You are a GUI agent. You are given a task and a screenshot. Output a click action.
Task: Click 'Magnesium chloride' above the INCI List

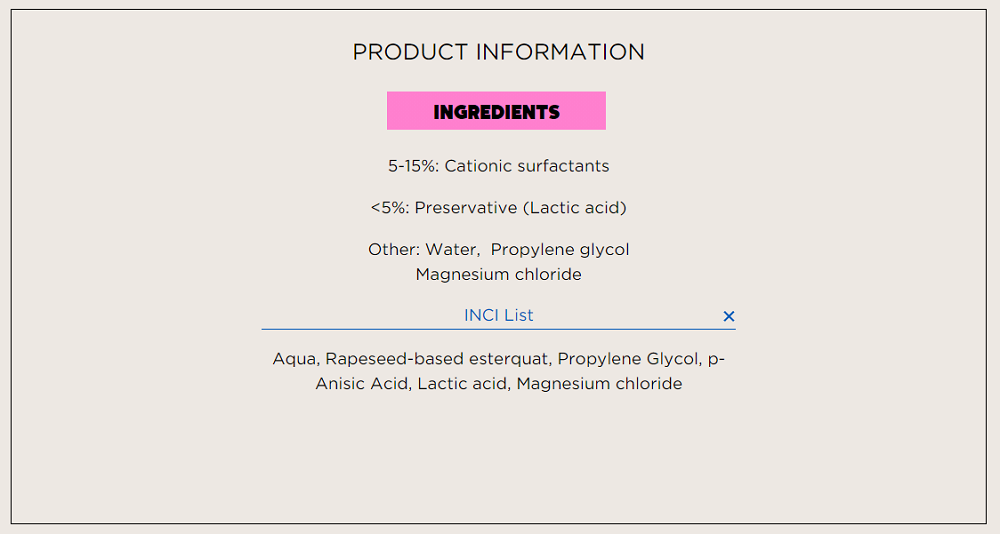pyautogui.click(x=499, y=274)
